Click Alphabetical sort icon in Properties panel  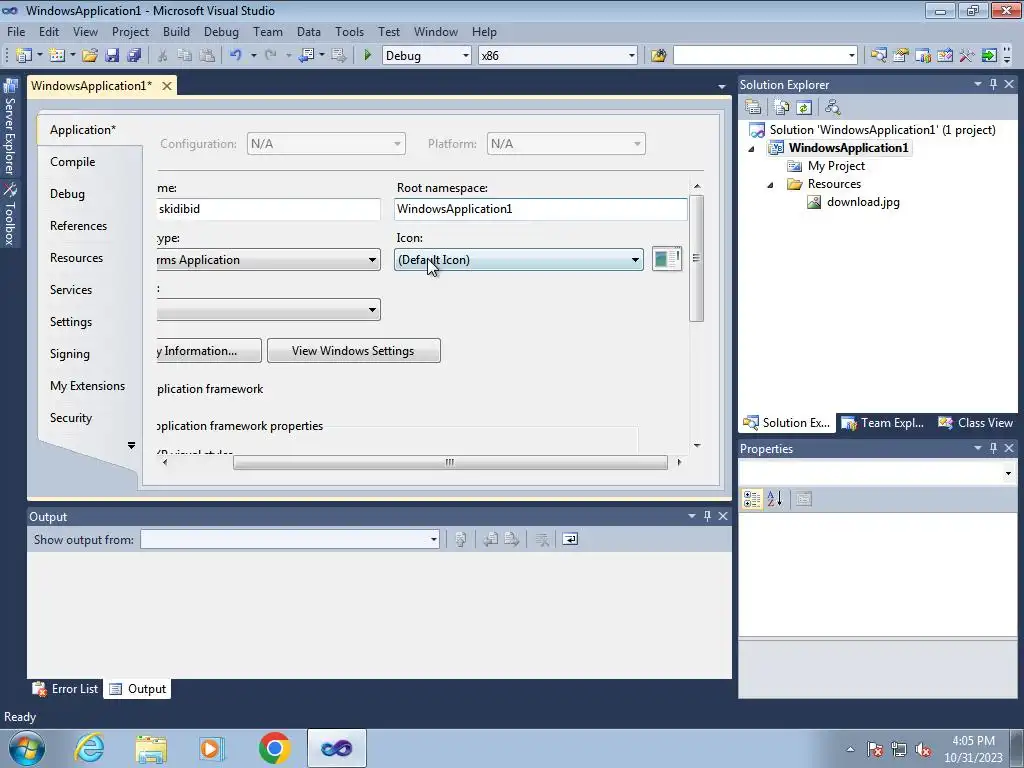775,500
